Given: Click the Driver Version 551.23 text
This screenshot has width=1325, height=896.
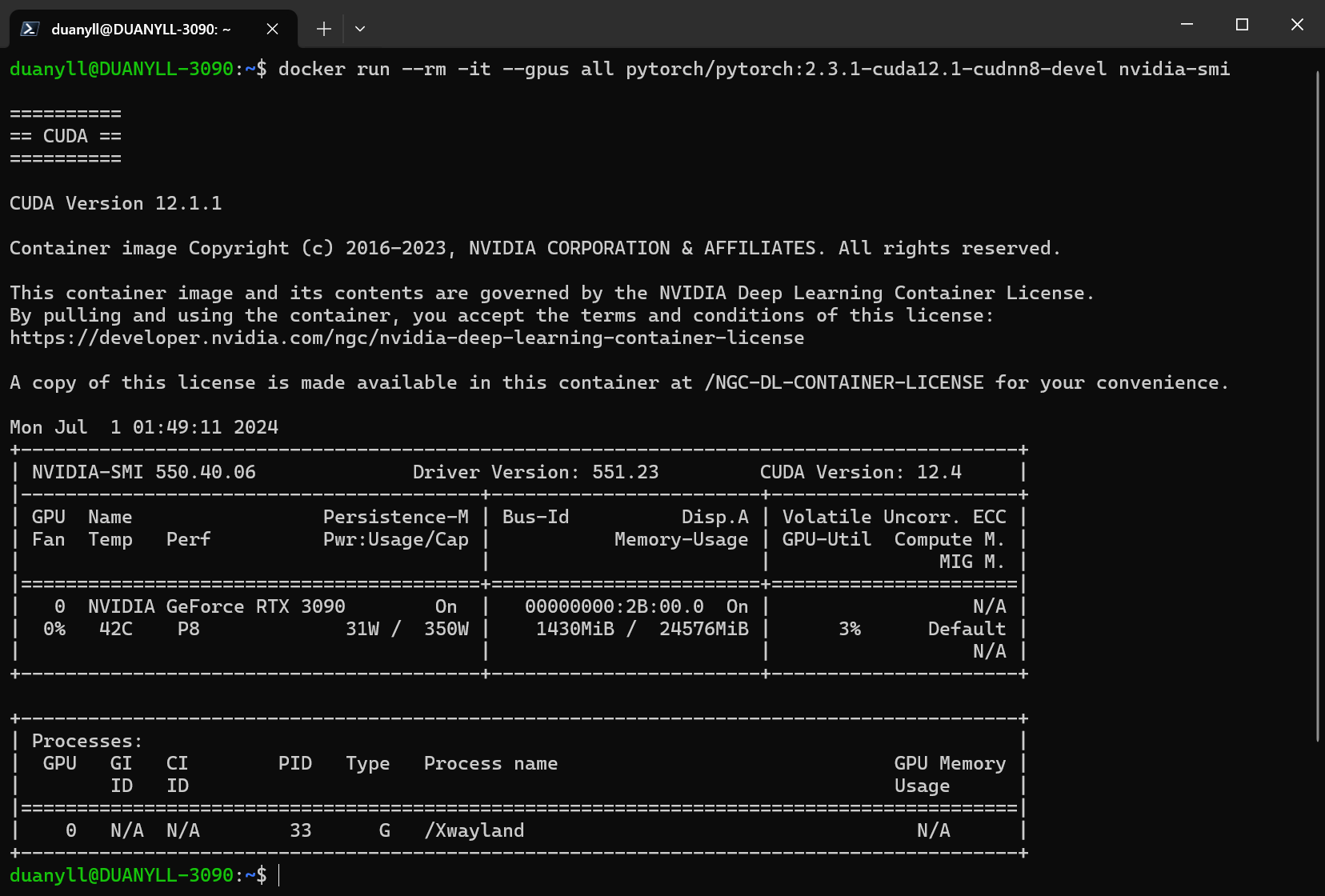Looking at the screenshot, I should 534,472.
